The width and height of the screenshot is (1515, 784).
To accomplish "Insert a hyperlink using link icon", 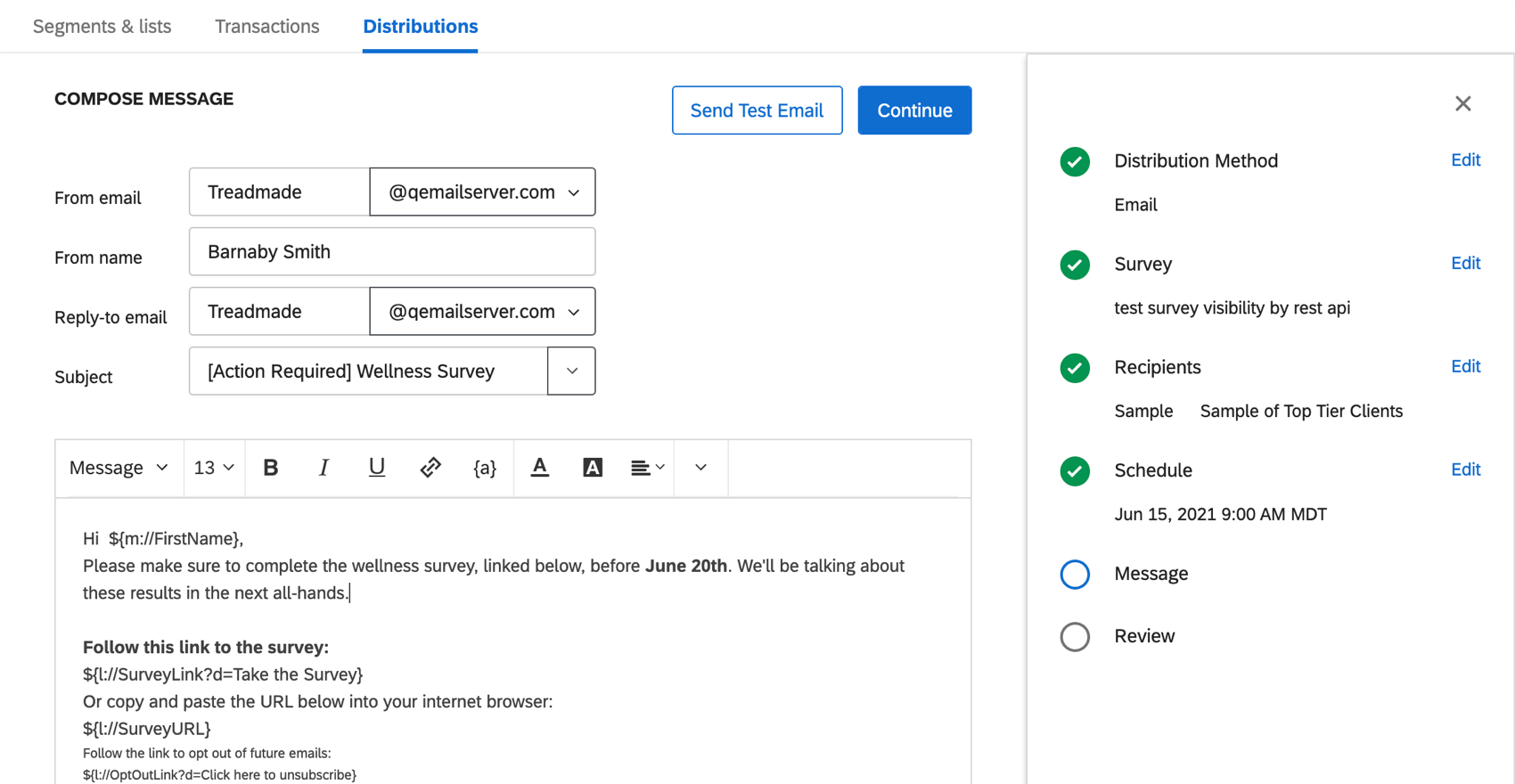I will click(430, 468).
